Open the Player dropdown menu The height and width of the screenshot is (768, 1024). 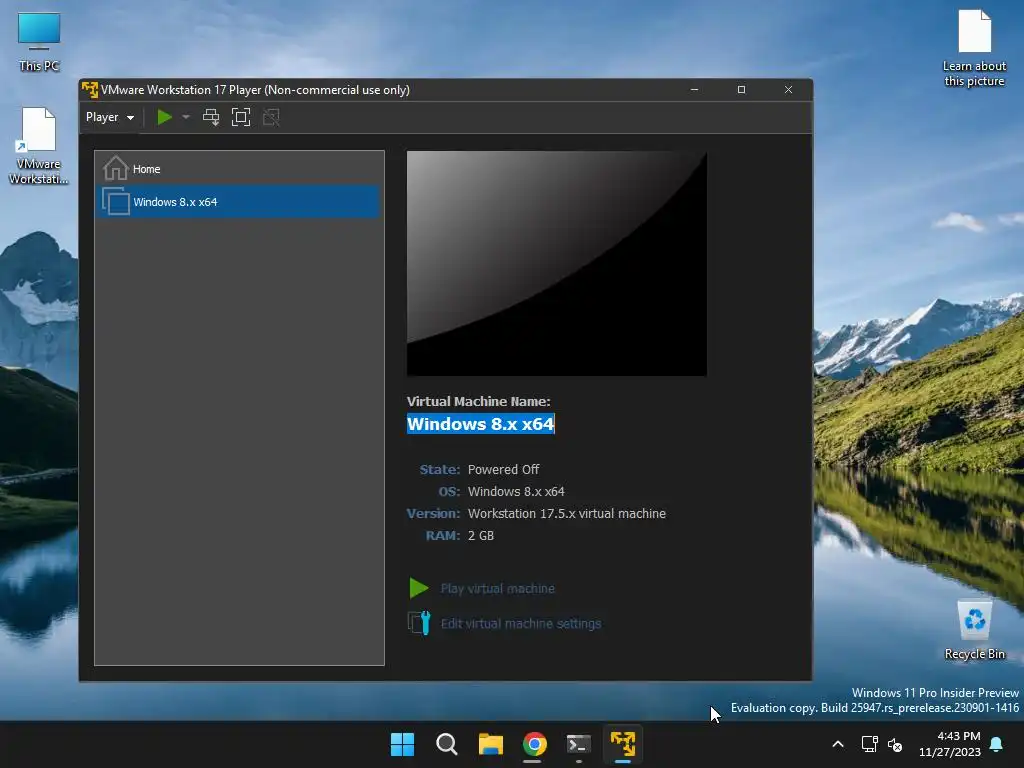[110, 118]
